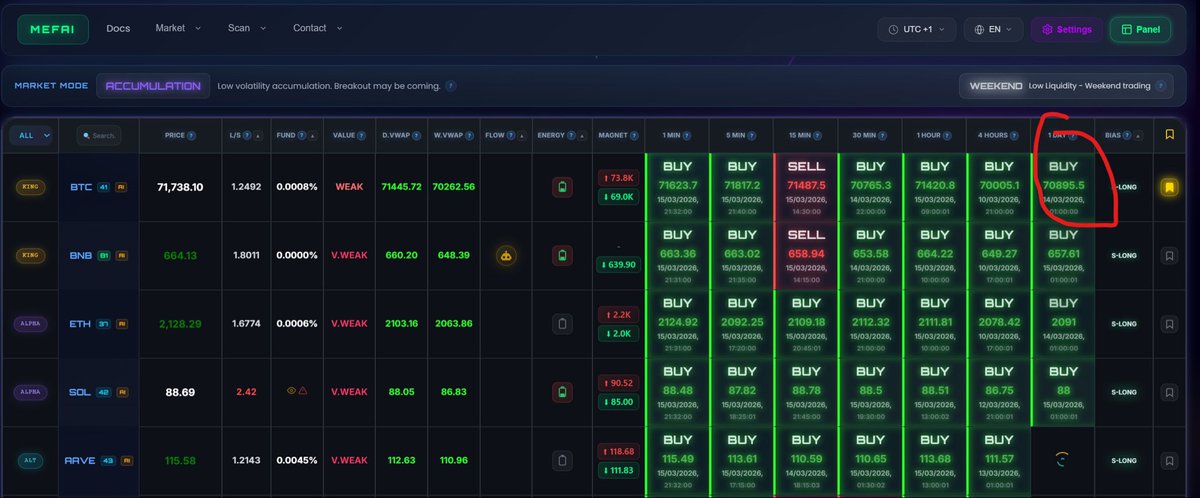Click the ACCUMULATION market mode badge
The width and height of the screenshot is (1200, 498).
pos(153,86)
